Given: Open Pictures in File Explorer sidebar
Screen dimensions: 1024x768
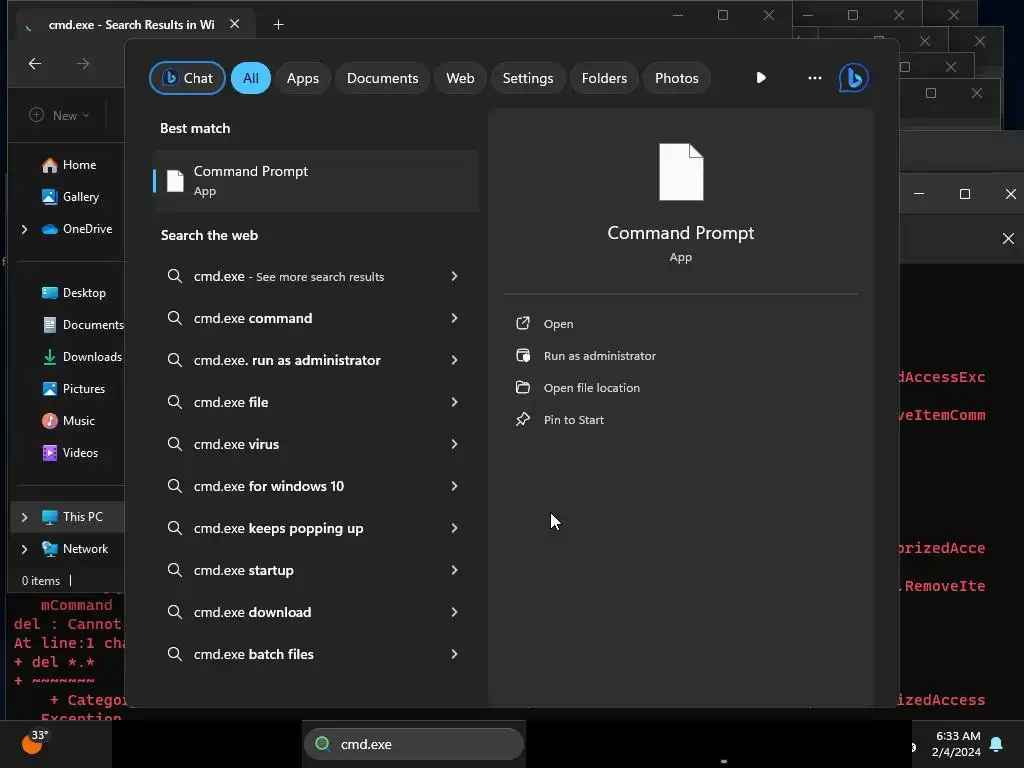Looking at the screenshot, I should pos(73,389).
